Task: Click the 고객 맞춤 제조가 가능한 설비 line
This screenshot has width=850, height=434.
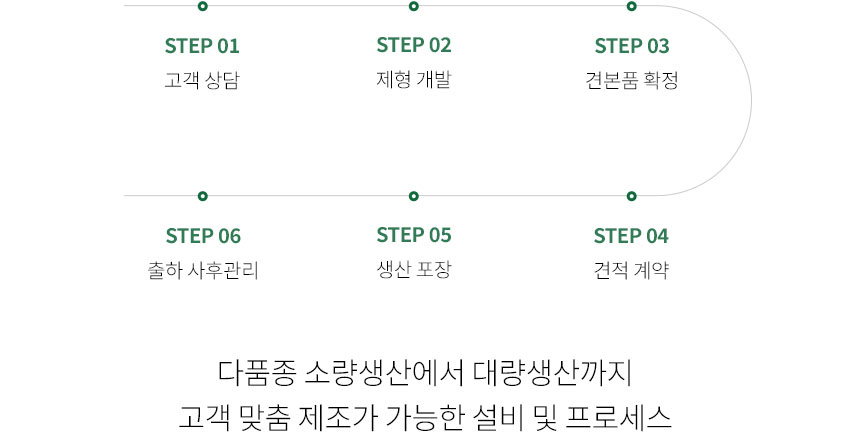Action: click(x=425, y=417)
